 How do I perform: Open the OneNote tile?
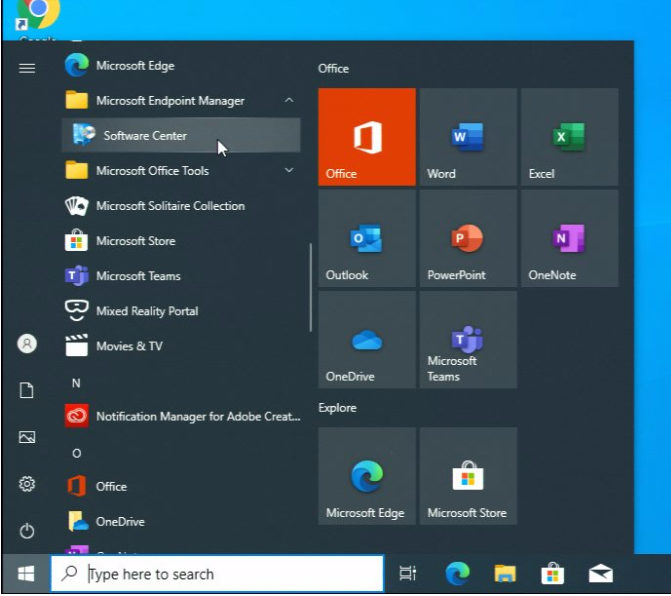(x=570, y=238)
